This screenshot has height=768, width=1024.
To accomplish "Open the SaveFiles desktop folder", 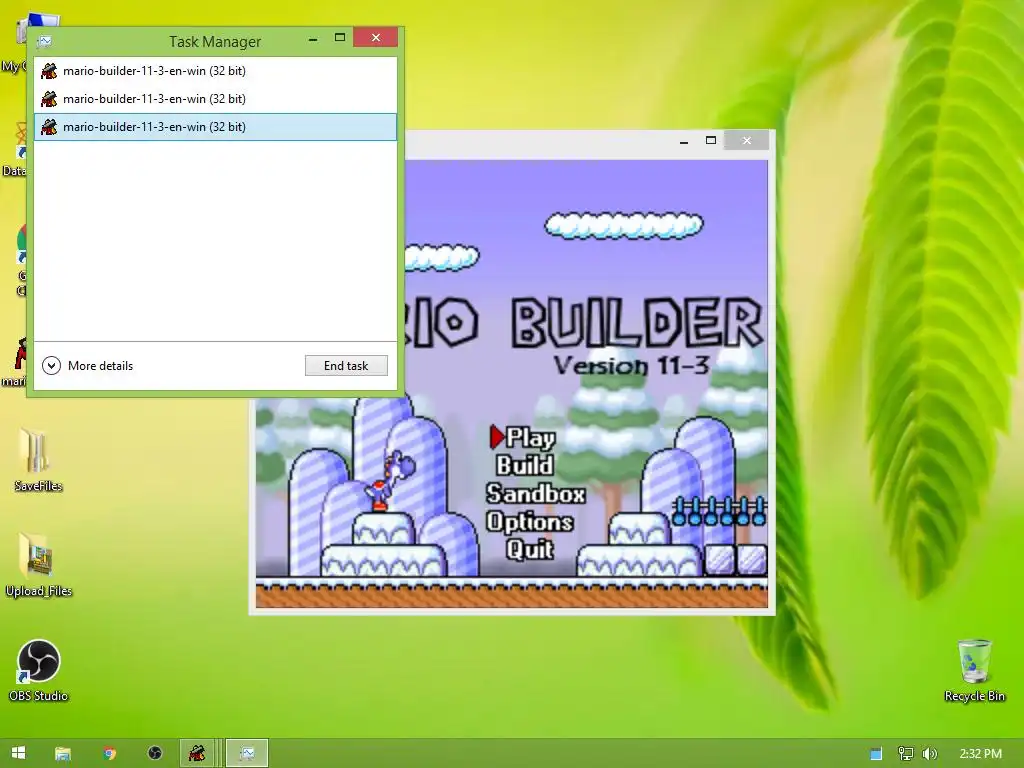I will (x=38, y=460).
